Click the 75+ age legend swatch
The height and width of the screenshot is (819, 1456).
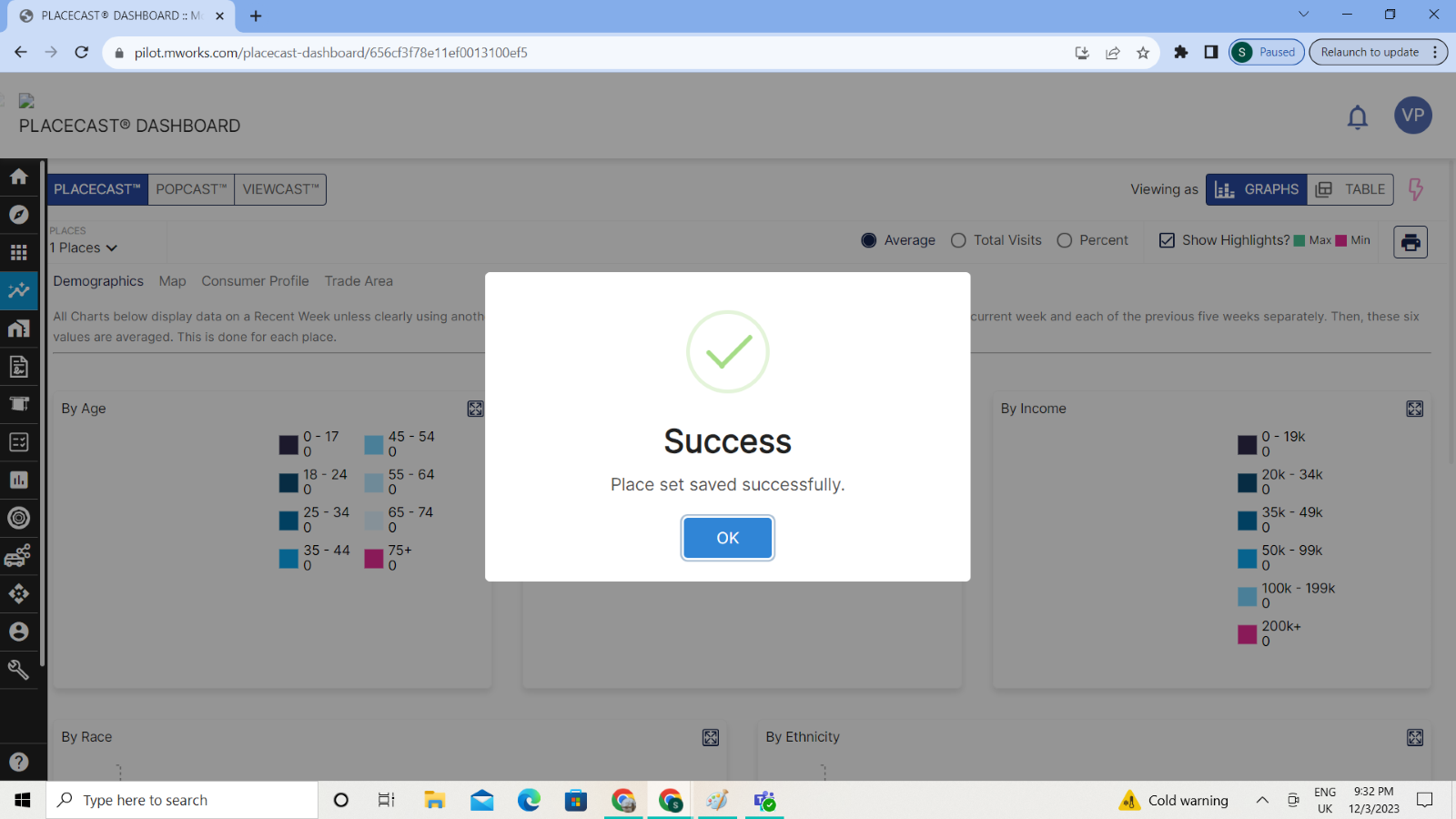pos(373,559)
